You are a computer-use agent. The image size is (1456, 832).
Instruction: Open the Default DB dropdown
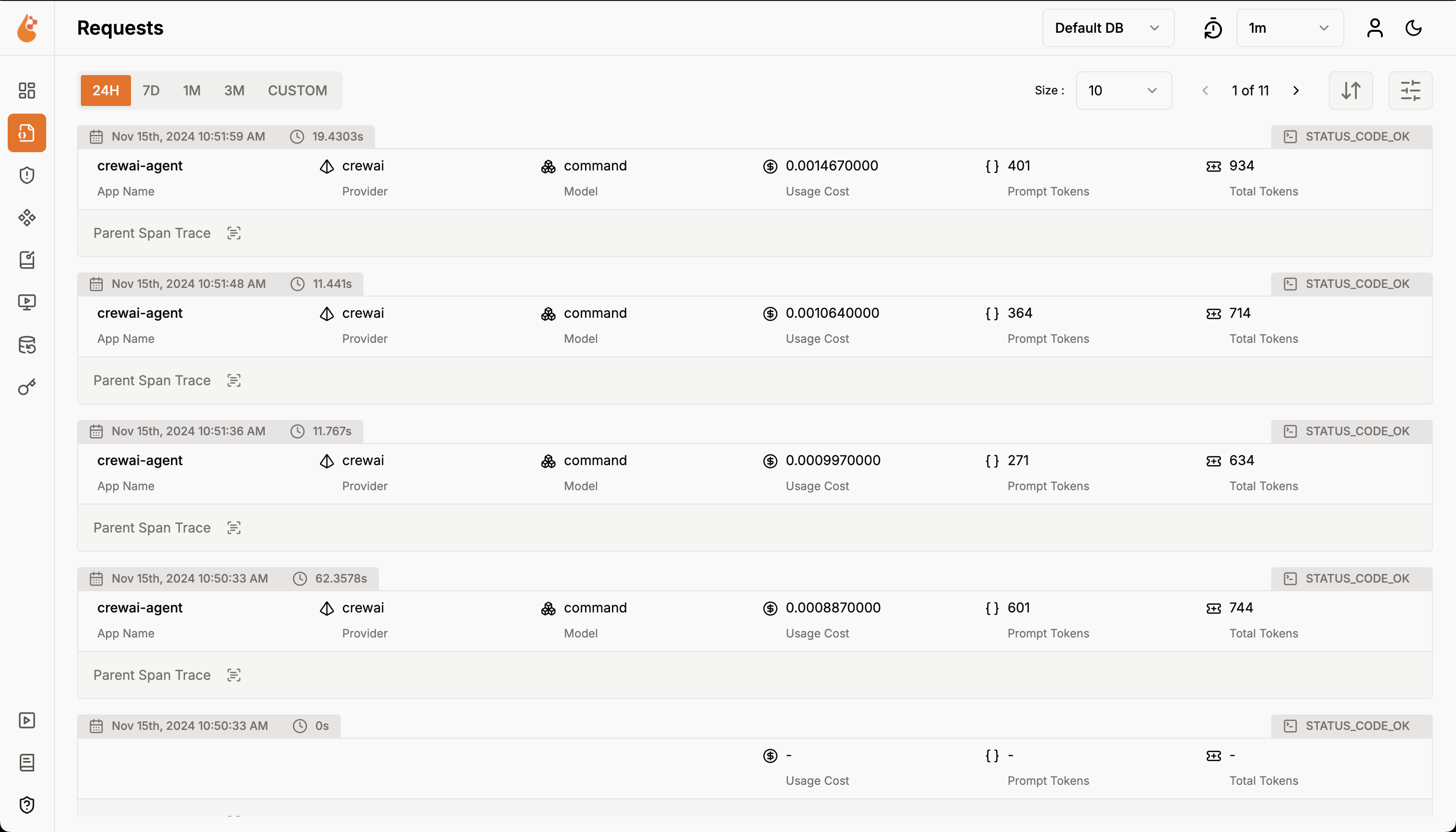point(1107,27)
